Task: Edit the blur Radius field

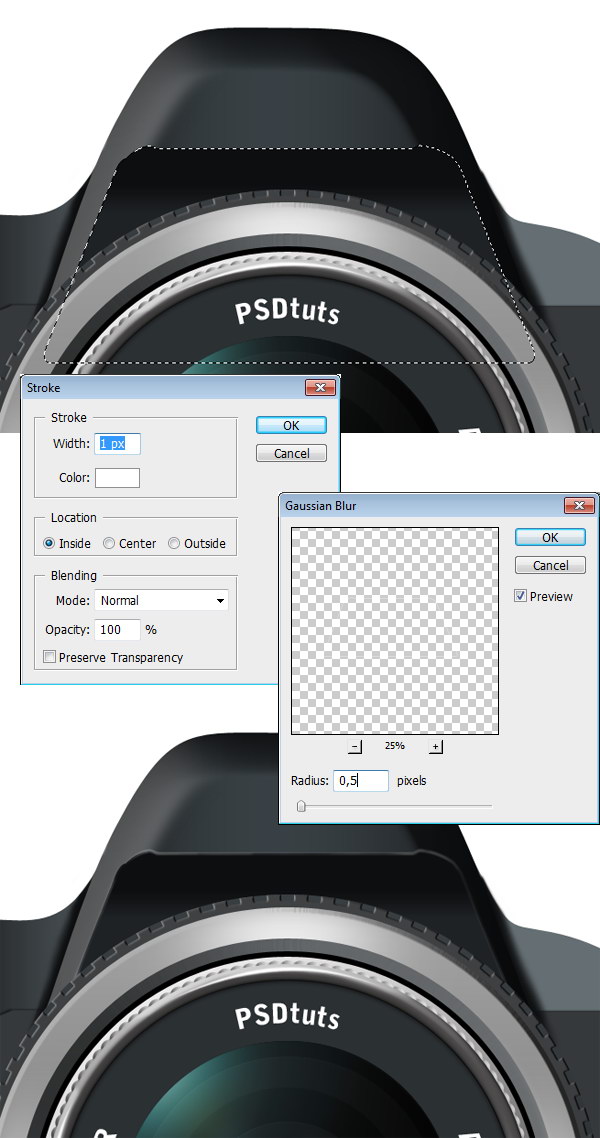Action: coord(361,781)
